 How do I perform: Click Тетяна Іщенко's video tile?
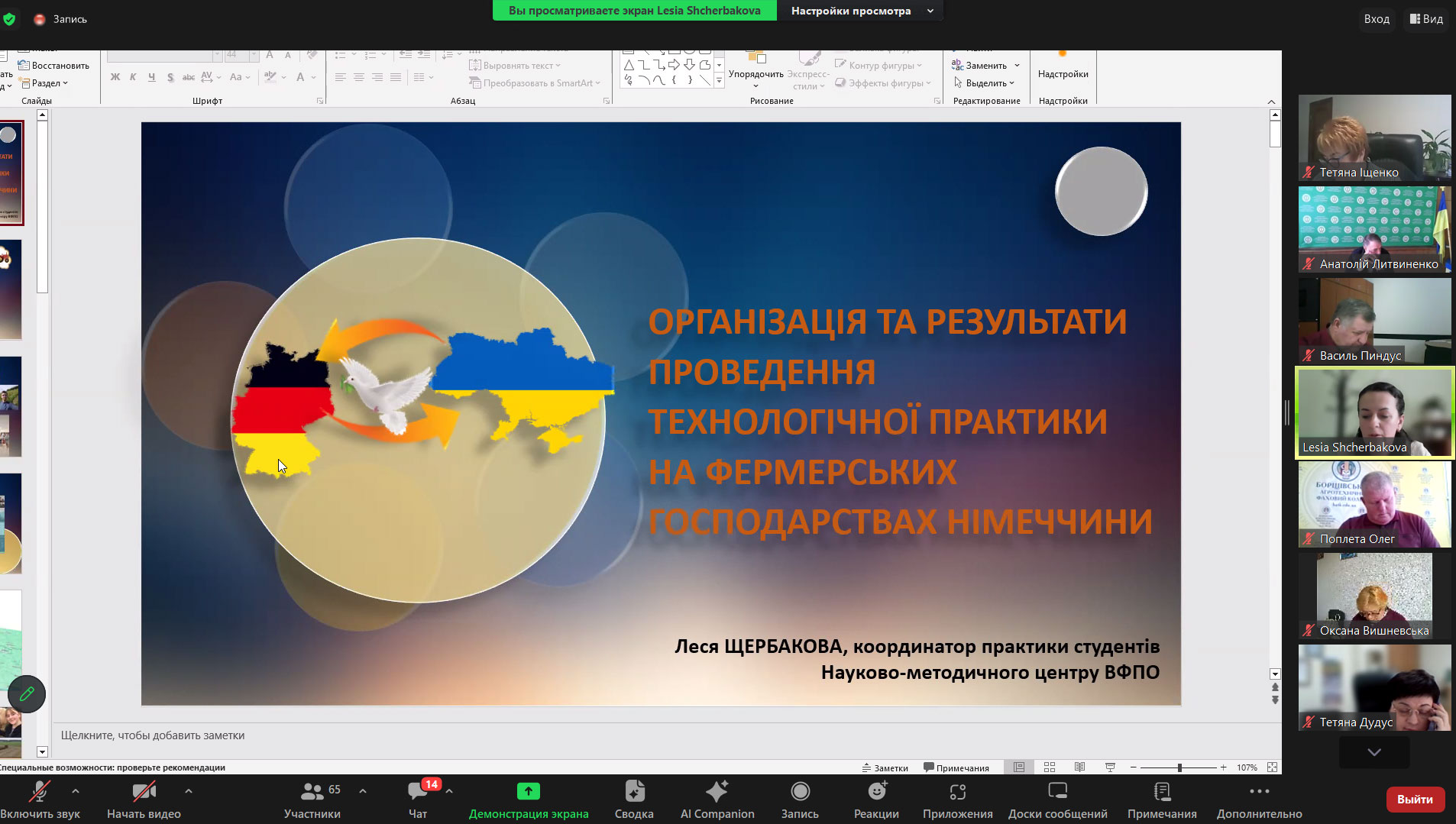(1375, 137)
